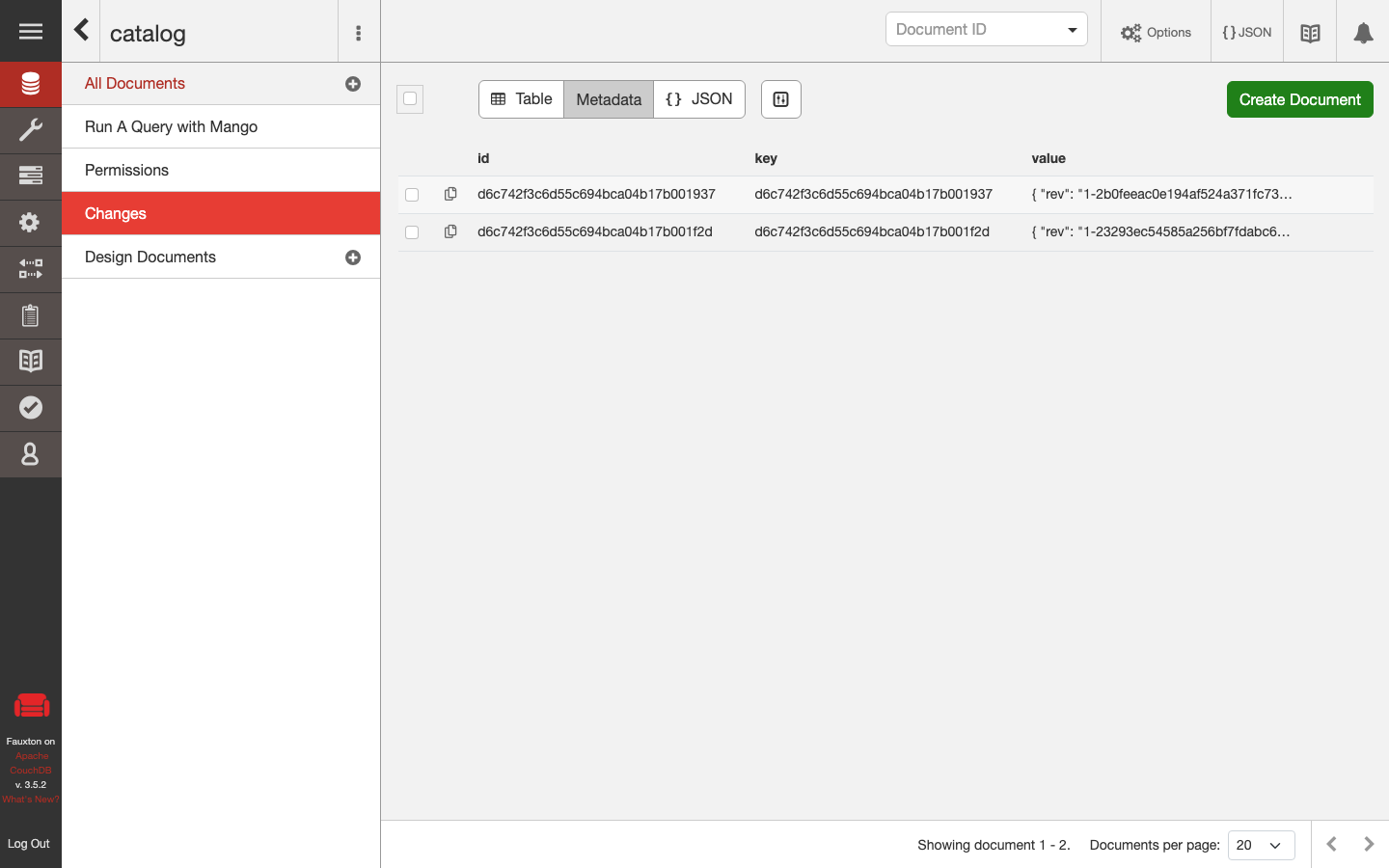
Task: Click the value starting with rev 1-23293ec
Action: (x=1160, y=231)
